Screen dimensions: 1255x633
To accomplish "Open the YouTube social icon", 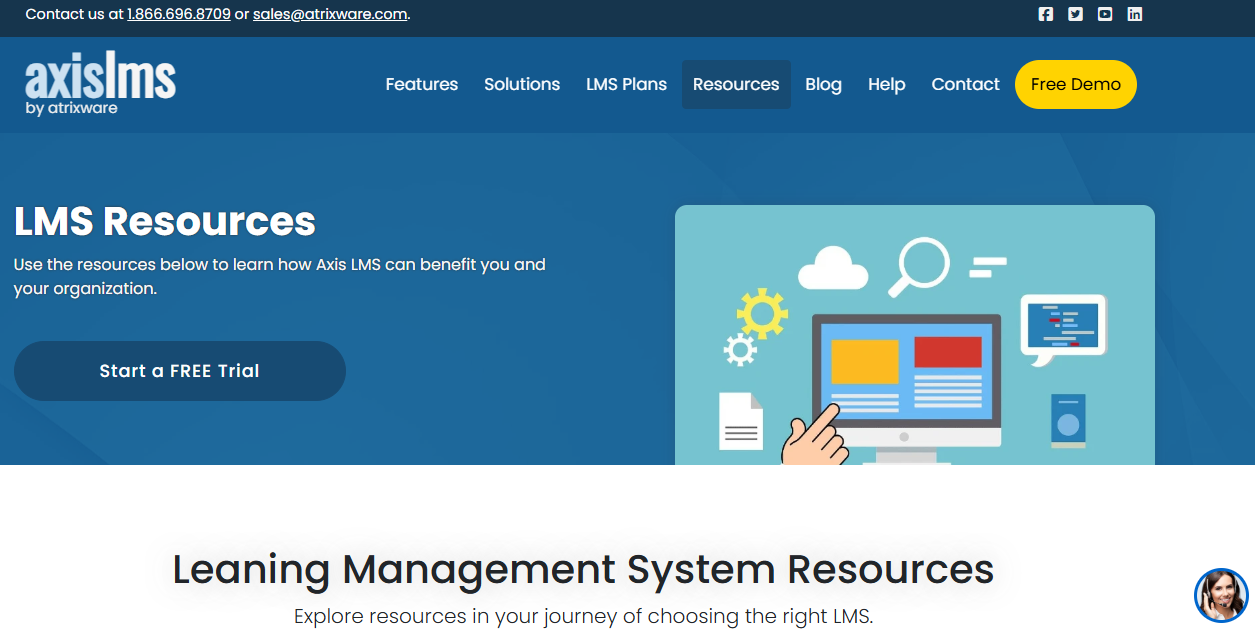I will [x=1105, y=14].
